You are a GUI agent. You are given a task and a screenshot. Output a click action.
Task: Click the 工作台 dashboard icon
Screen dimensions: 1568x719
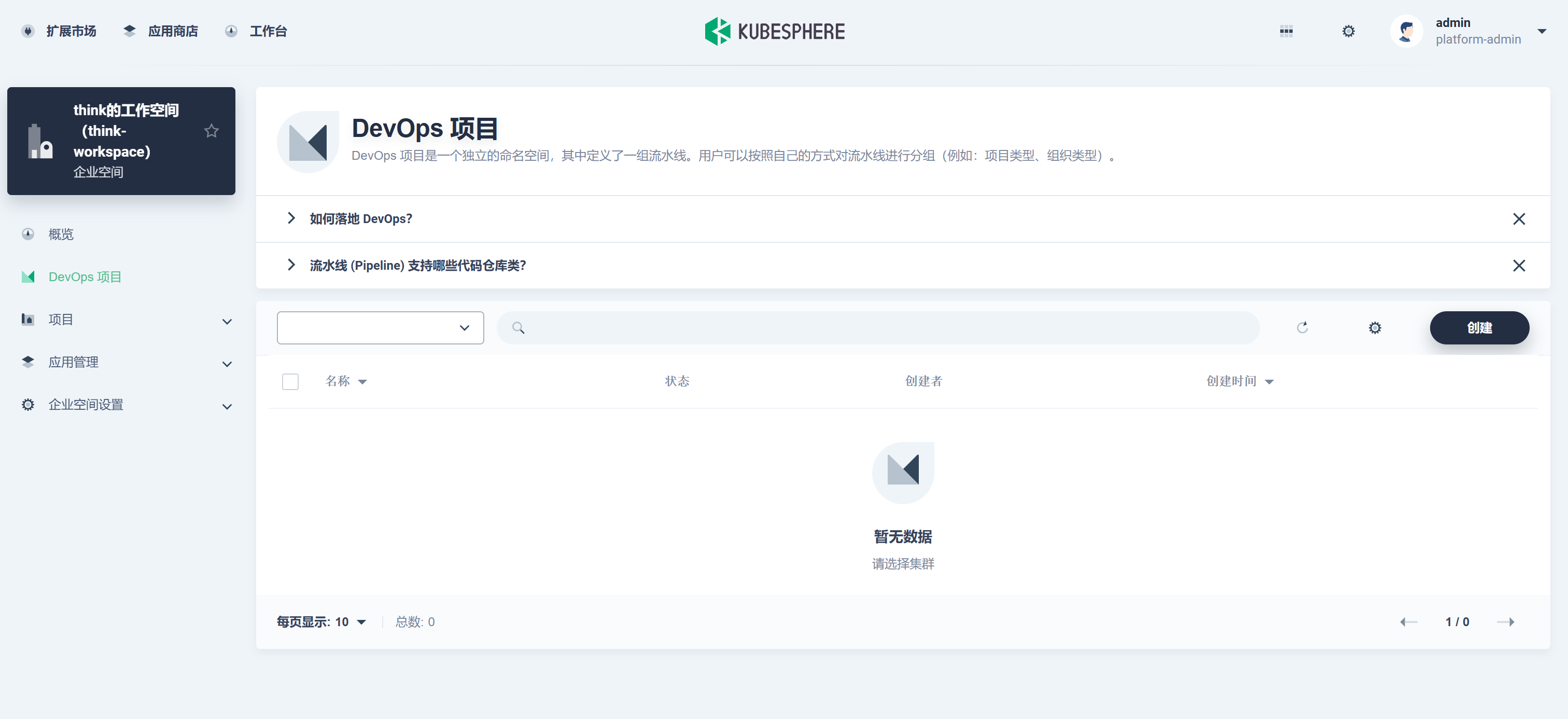(x=231, y=31)
